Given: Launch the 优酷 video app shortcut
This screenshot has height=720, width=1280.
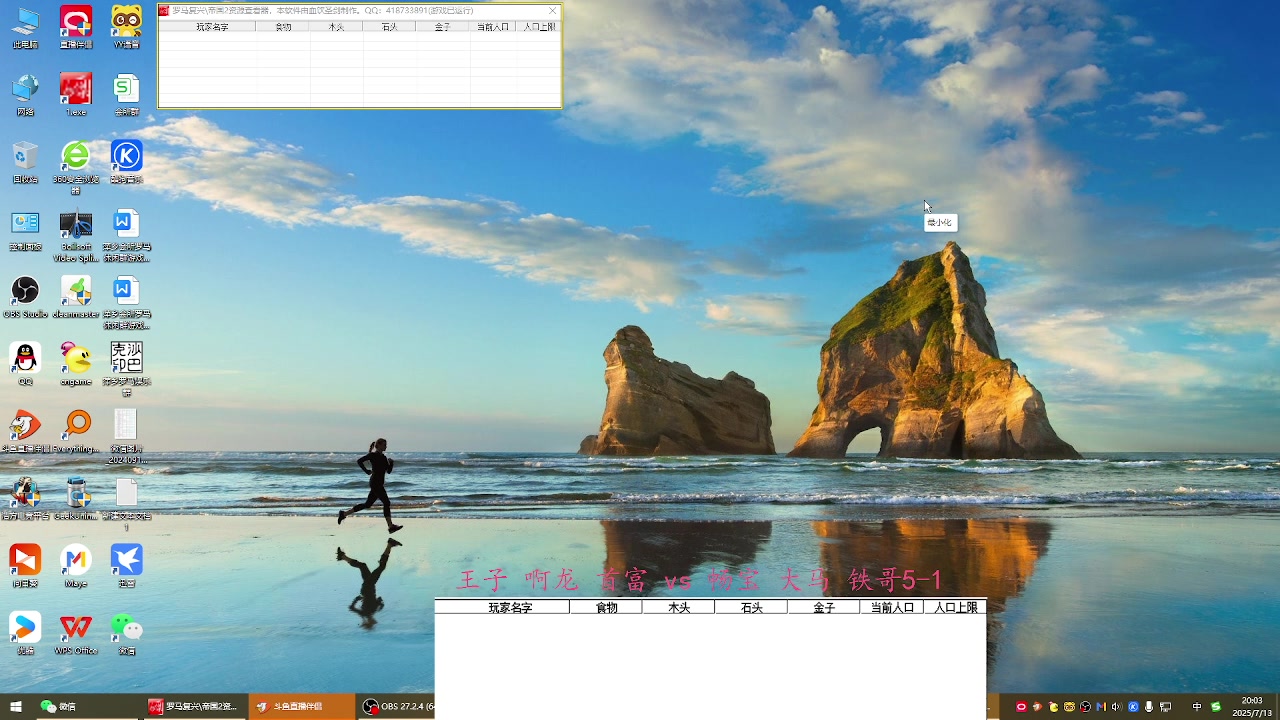Looking at the screenshot, I should [25, 634].
